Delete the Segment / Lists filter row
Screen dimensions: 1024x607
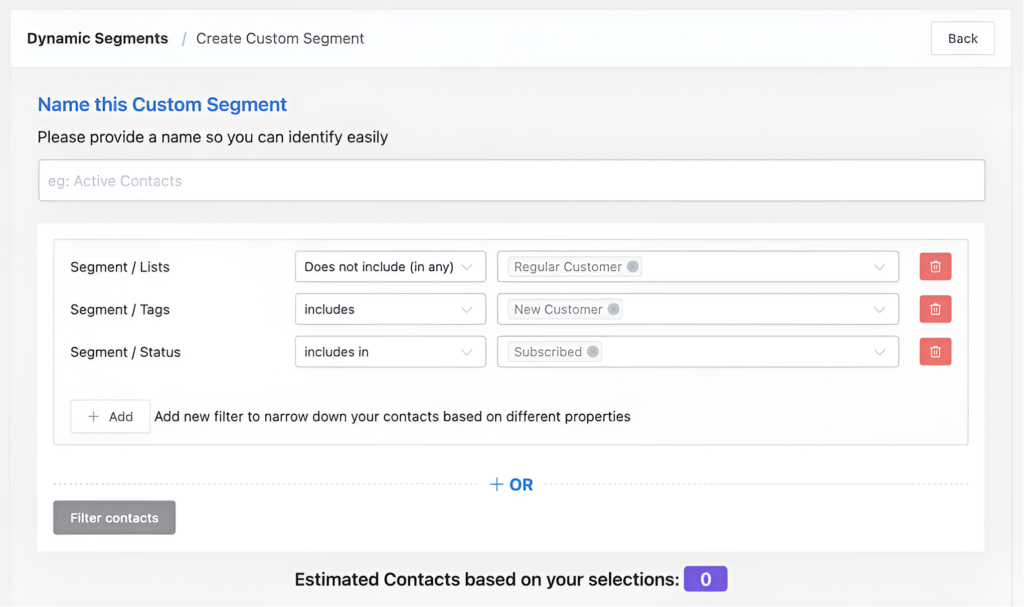[935, 267]
